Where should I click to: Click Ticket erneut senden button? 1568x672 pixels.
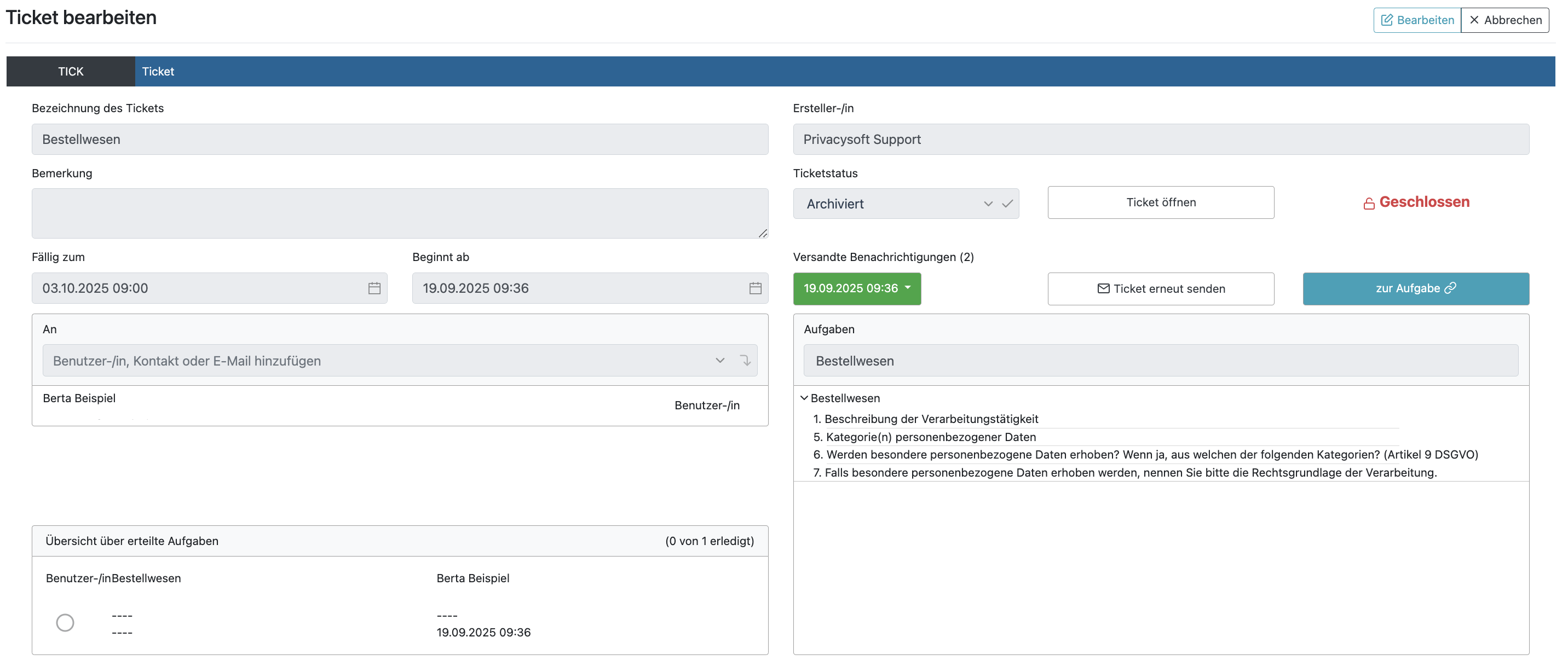(1160, 289)
